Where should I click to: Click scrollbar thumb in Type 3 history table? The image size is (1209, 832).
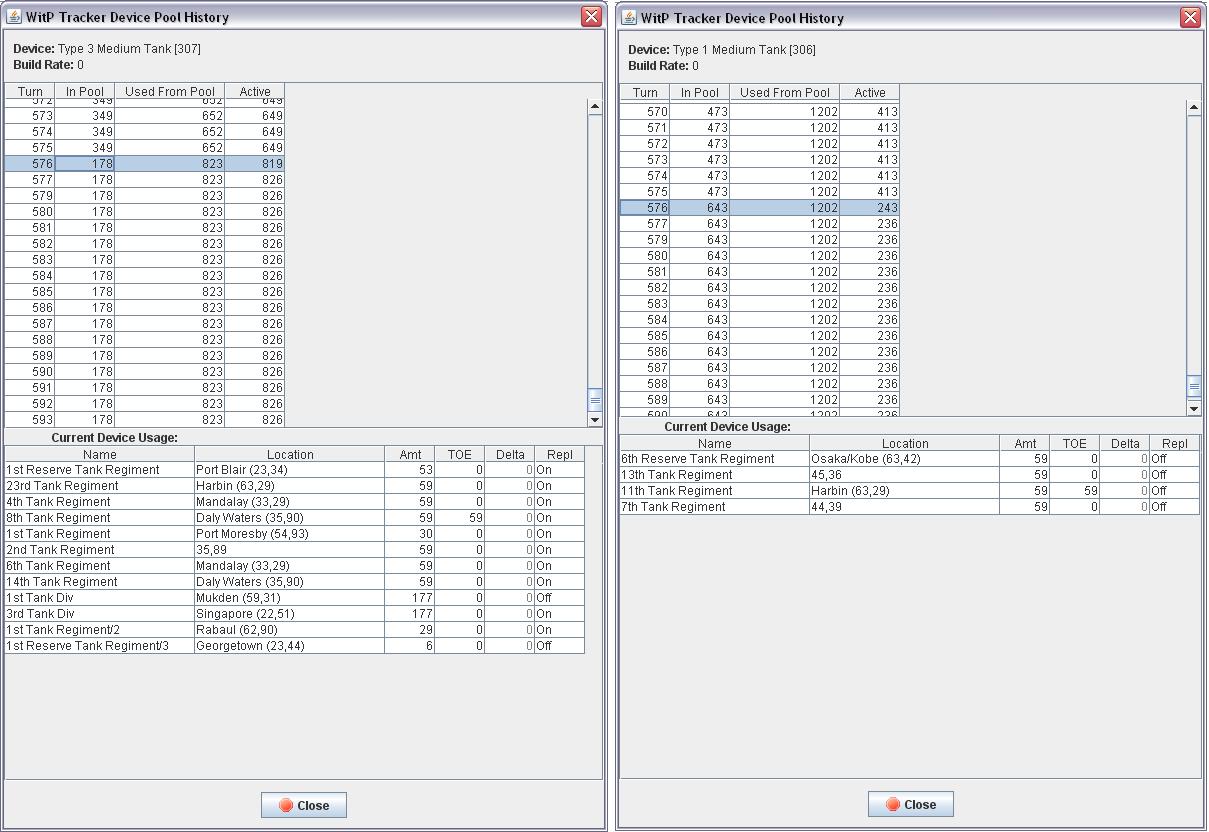[595, 400]
